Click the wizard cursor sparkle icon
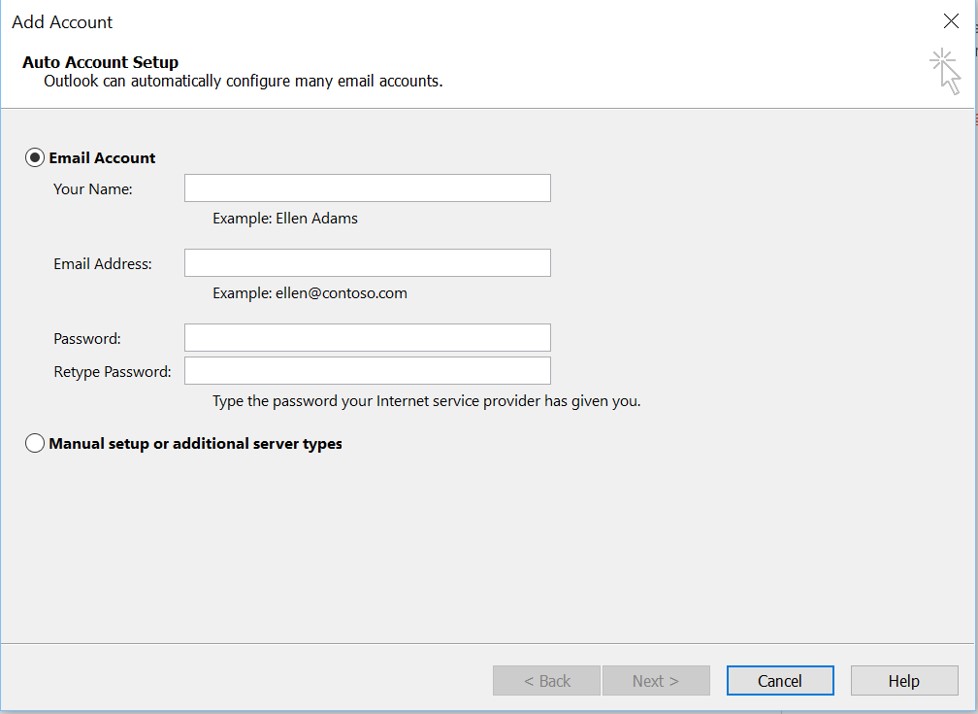Viewport: 978px width, 714px height. [945, 71]
